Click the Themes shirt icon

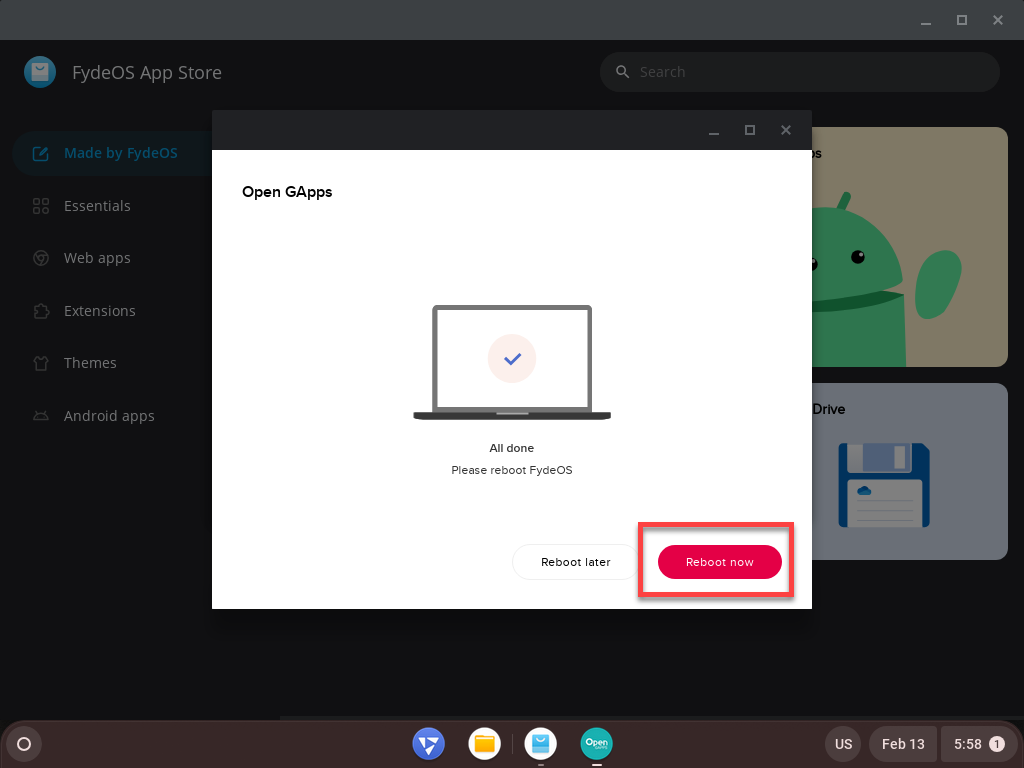click(40, 363)
